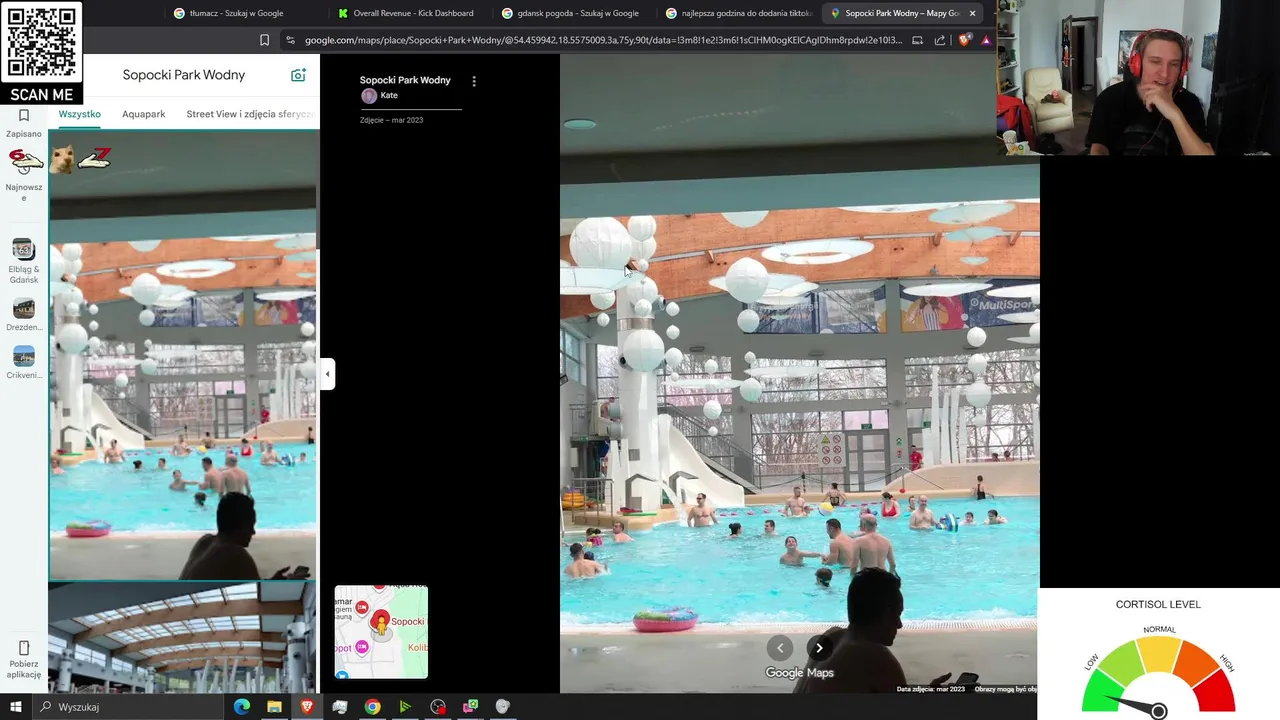Open Brave browser from taskbar

click(307, 707)
